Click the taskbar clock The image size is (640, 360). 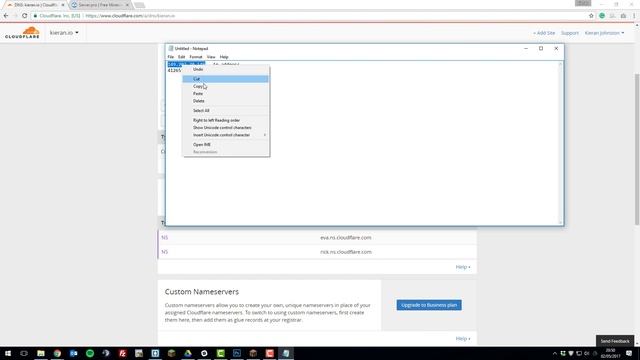coord(611,353)
